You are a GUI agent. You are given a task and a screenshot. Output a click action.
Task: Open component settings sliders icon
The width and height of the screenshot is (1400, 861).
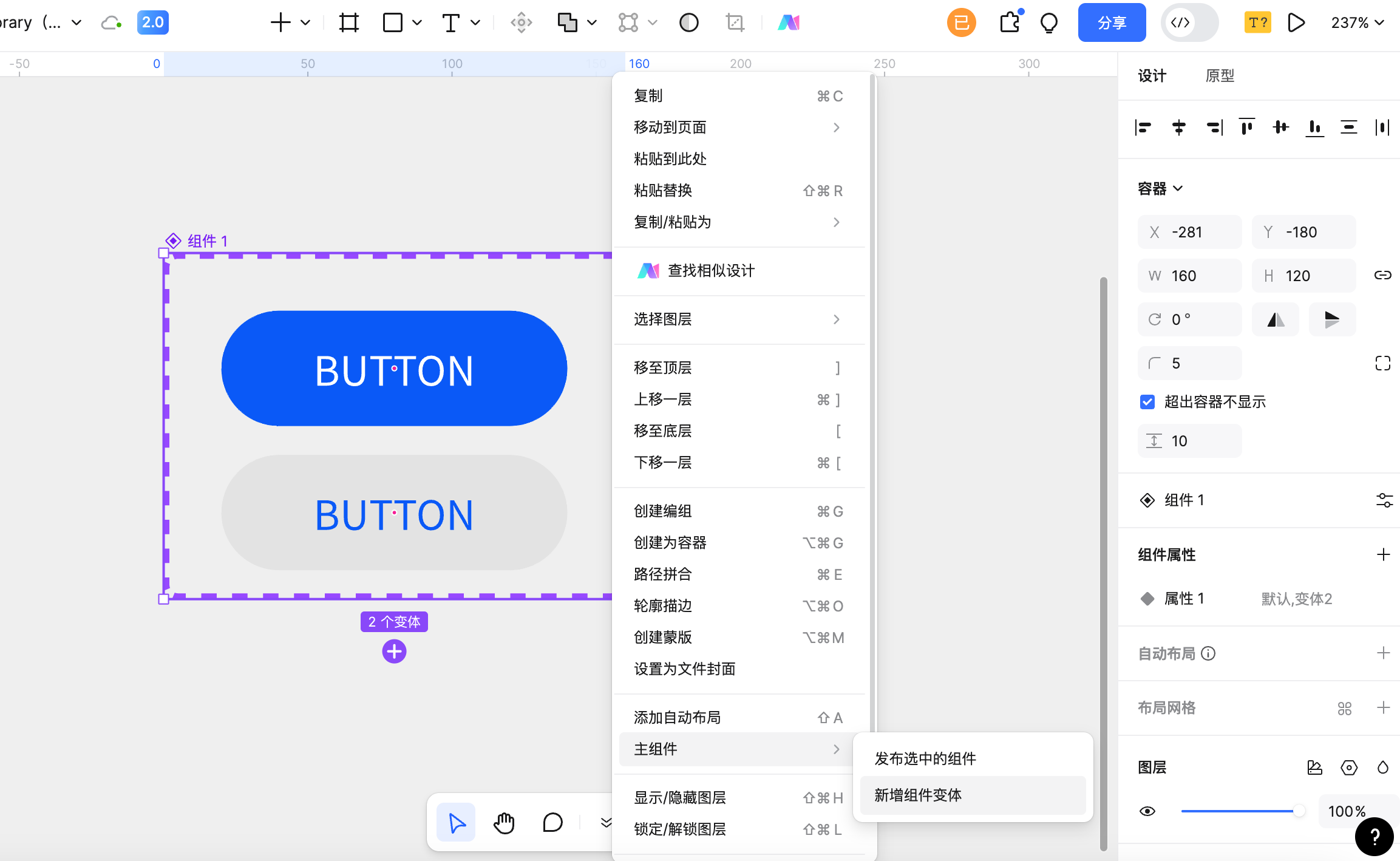(1384, 500)
